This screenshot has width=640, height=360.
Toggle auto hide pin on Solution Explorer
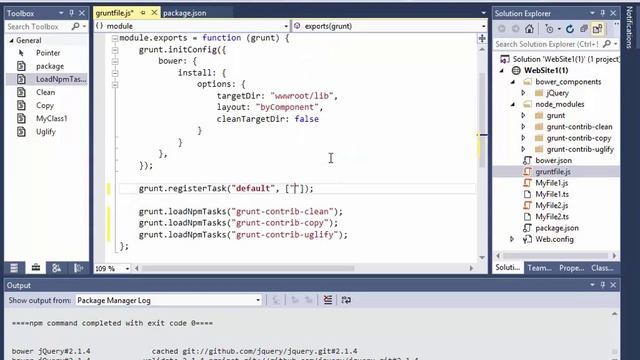point(603,13)
